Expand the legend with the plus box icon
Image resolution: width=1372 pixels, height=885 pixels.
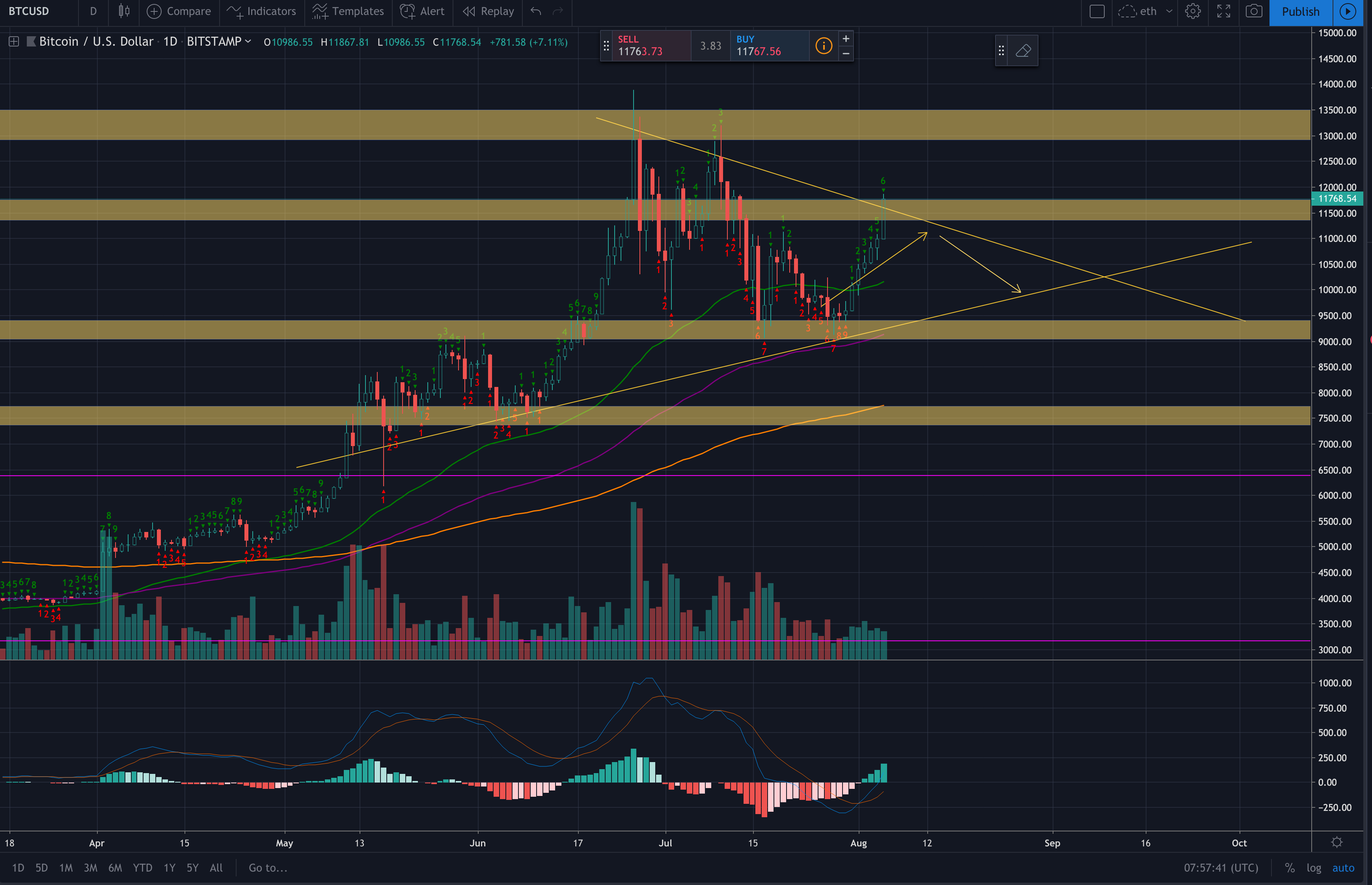tap(14, 41)
